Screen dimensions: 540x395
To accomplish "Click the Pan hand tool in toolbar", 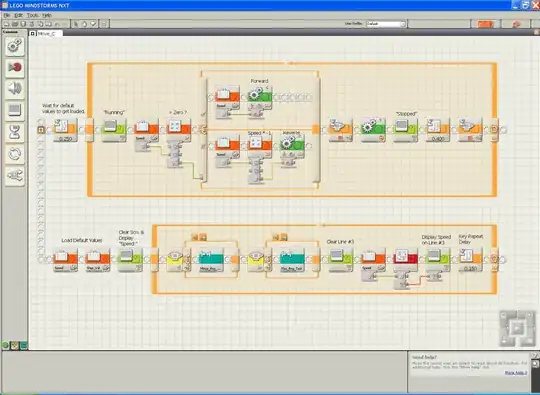I will pos(85,24).
